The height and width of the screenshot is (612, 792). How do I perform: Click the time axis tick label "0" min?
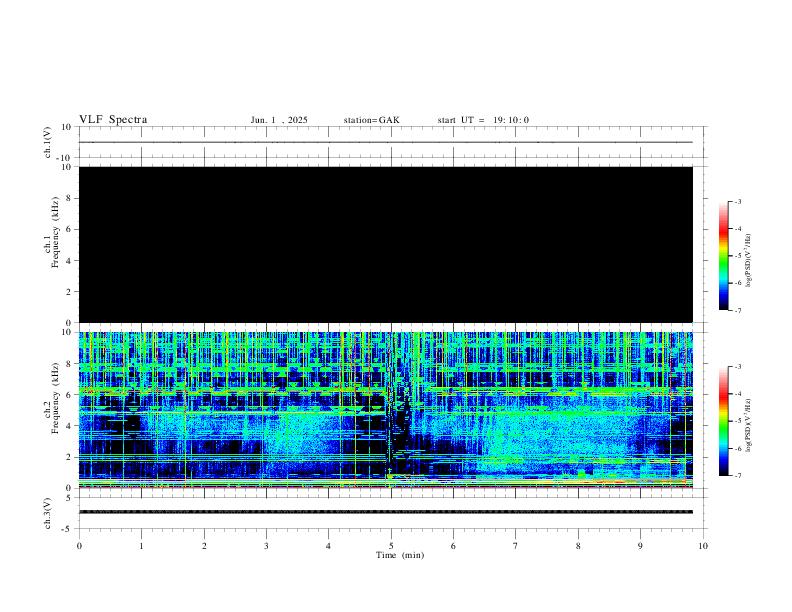79,546
